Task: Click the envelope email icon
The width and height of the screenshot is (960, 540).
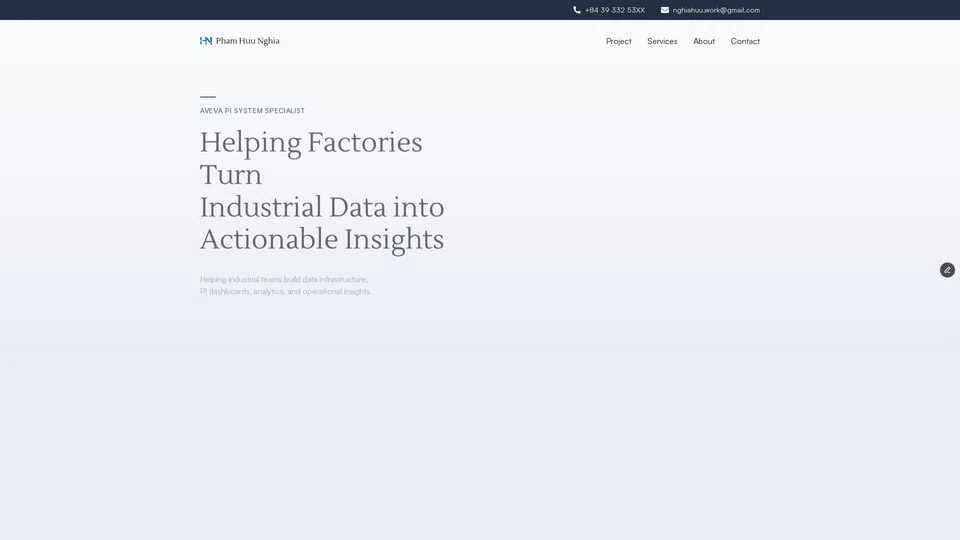Action: [x=665, y=10]
